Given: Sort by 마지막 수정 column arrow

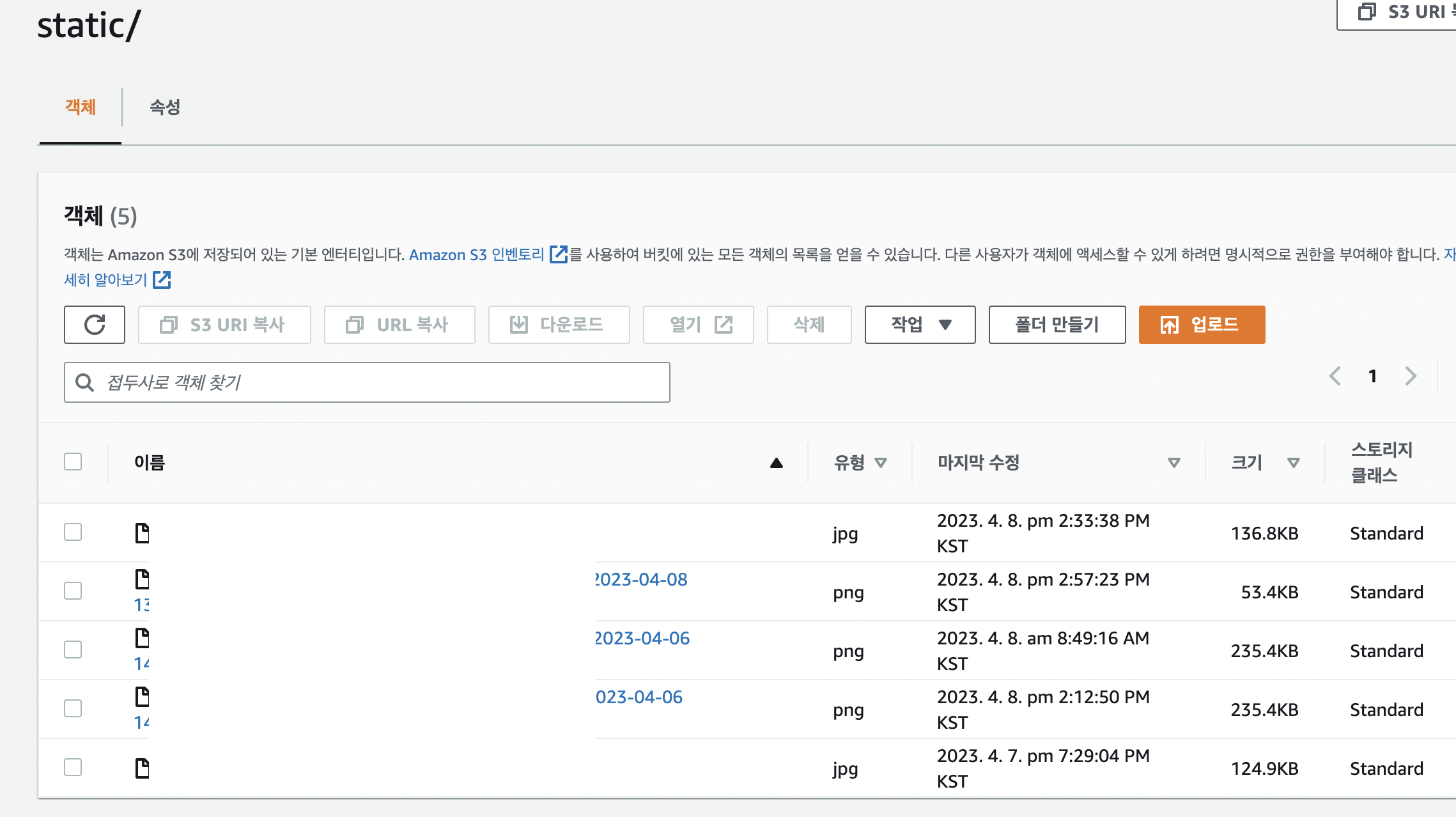Looking at the screenshot, I should point(1173,463).
